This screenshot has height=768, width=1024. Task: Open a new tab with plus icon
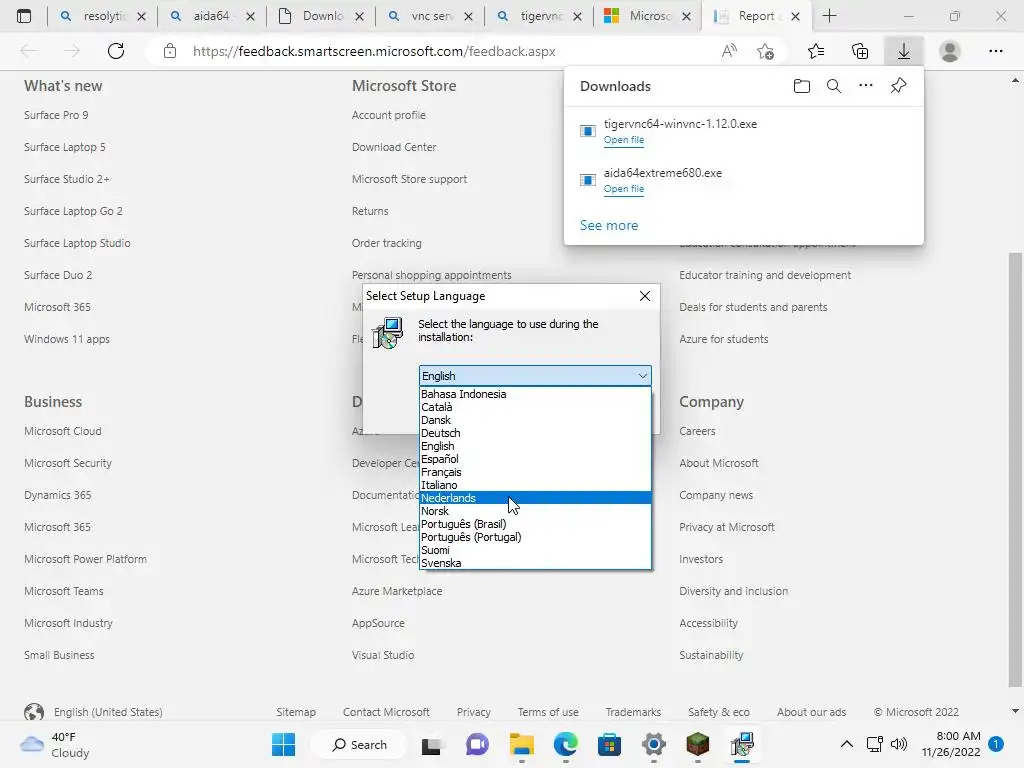[829, 16]
